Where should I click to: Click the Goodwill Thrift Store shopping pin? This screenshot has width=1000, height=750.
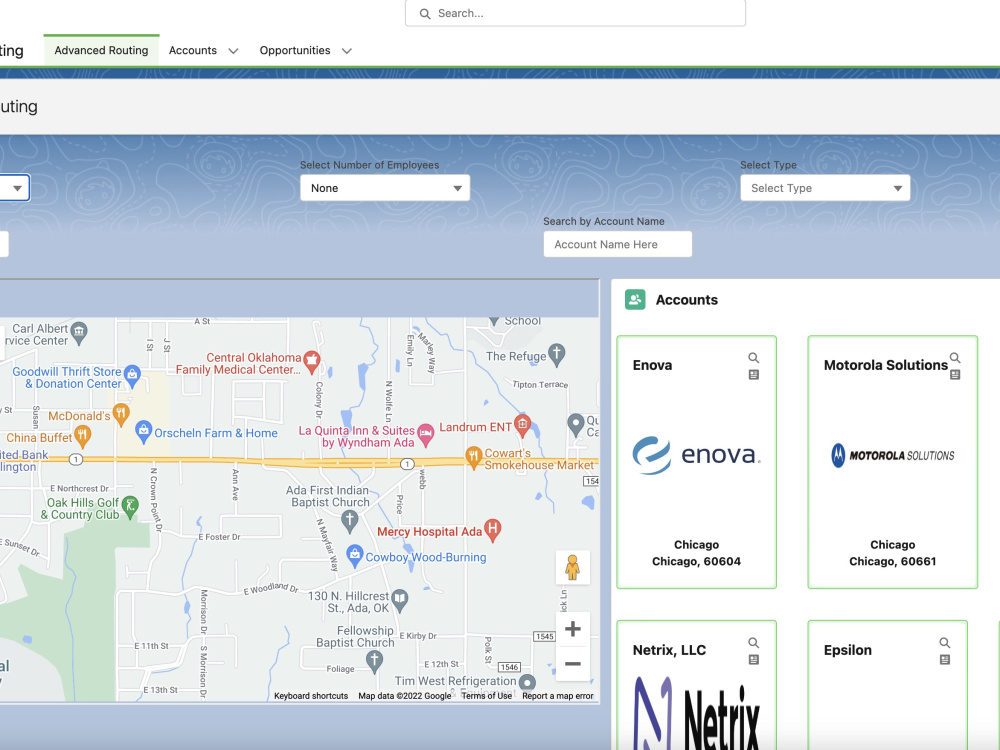[x=132, y=375]
